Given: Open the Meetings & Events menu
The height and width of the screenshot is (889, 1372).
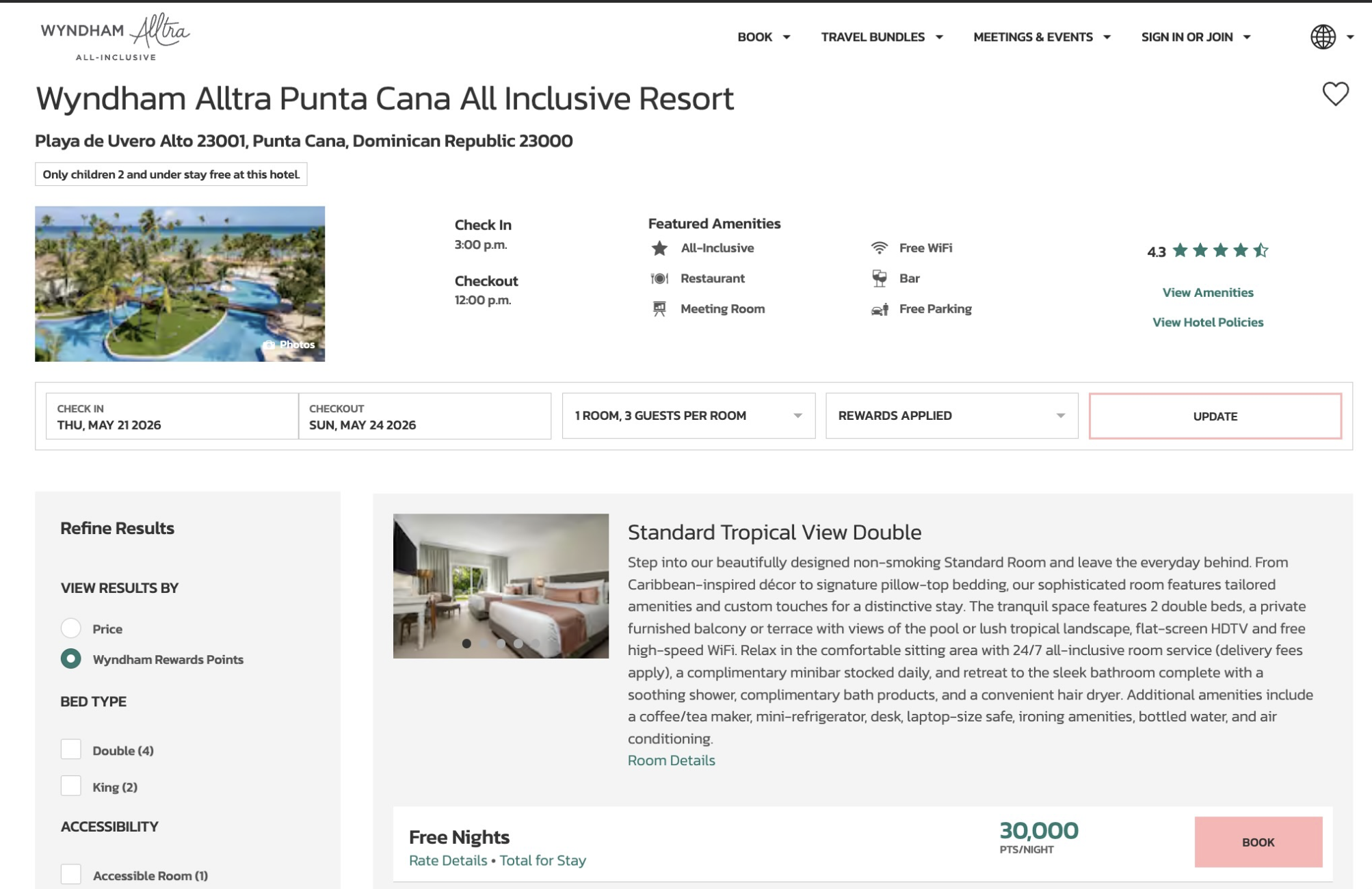Looking at the screenshot, I should tap(1041, 37).
